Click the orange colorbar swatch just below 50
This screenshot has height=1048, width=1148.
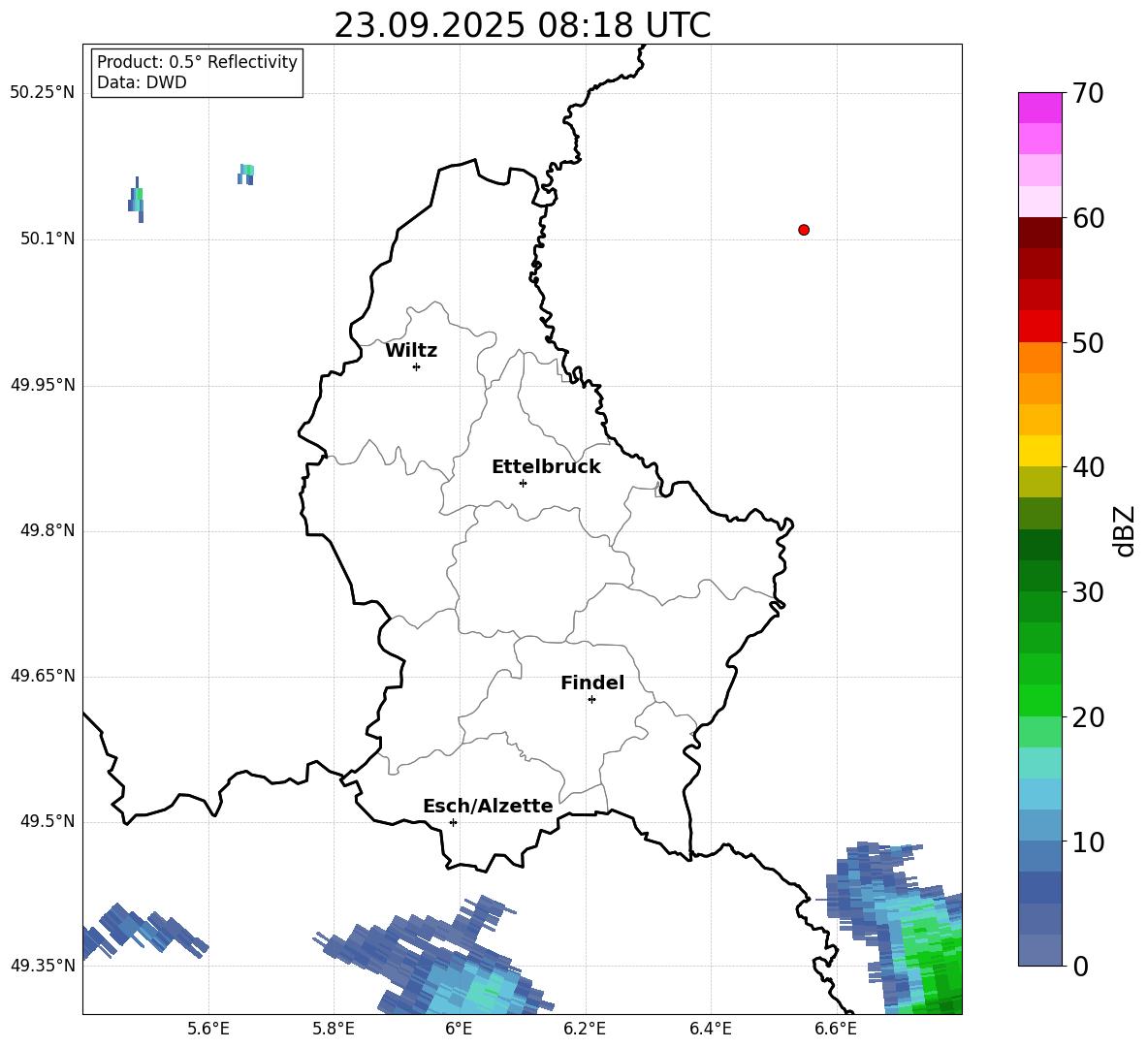1040,358
